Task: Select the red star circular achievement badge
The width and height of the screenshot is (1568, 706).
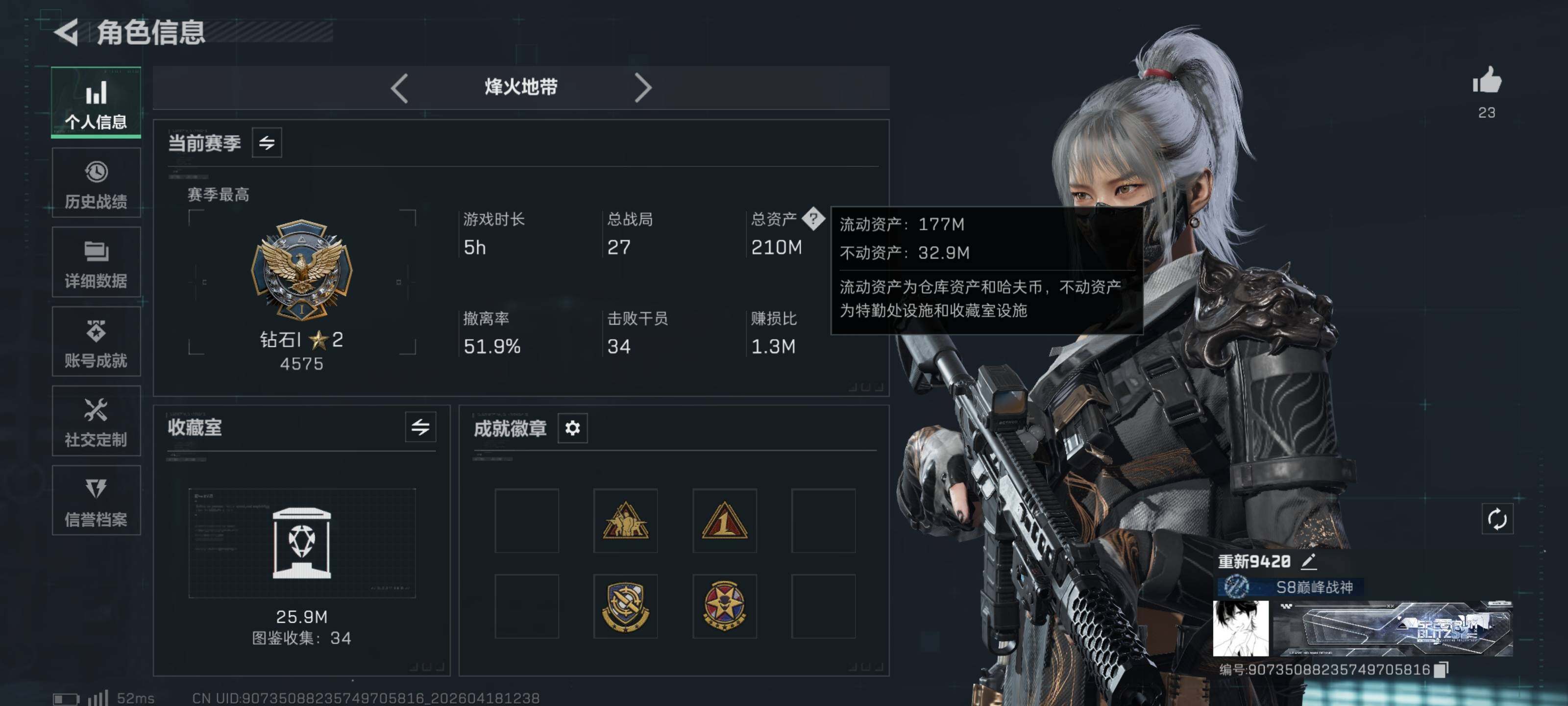Action: [724, 606]
